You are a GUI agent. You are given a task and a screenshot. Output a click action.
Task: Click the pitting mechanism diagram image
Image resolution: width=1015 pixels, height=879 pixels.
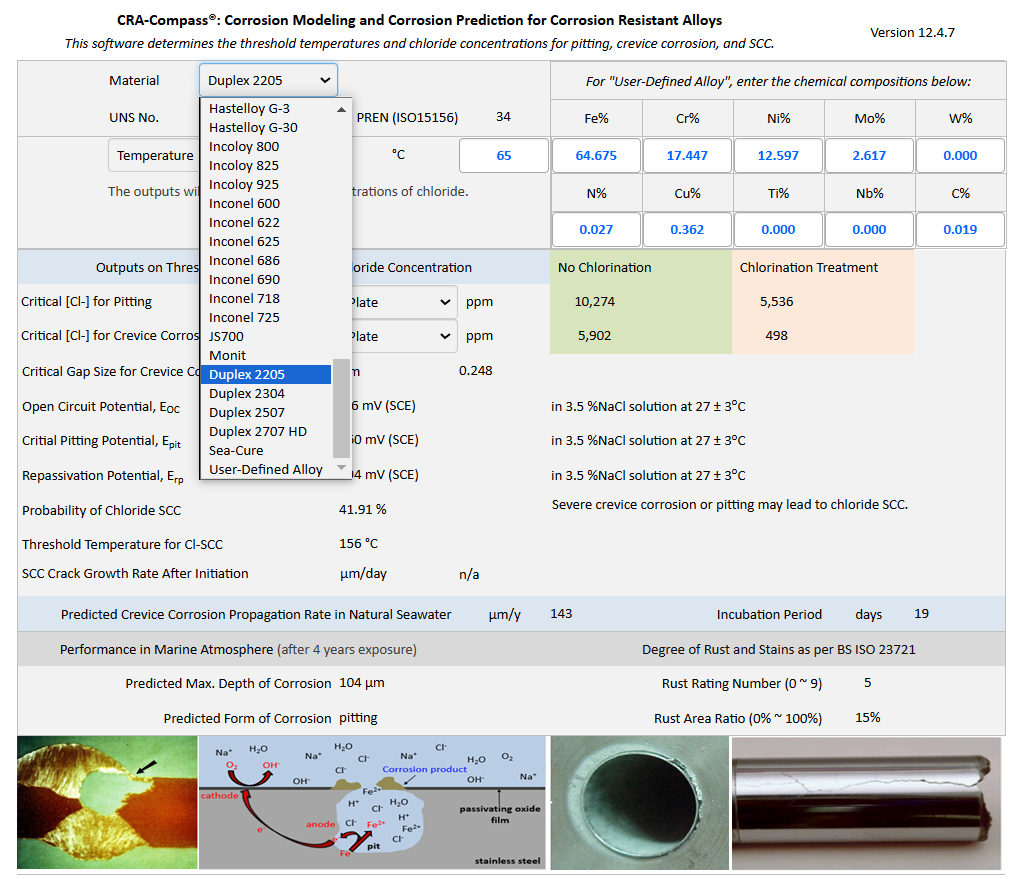(x=372, y=802)
